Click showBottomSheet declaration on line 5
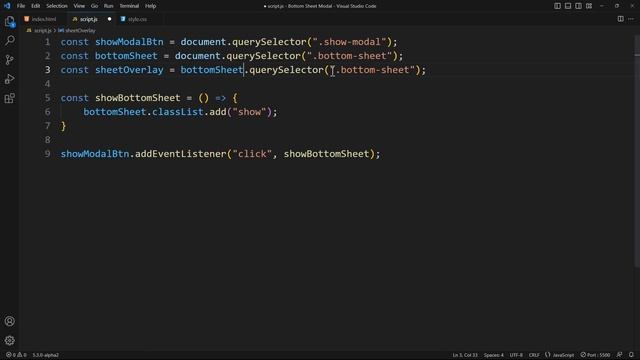 (x=138, y=98)
